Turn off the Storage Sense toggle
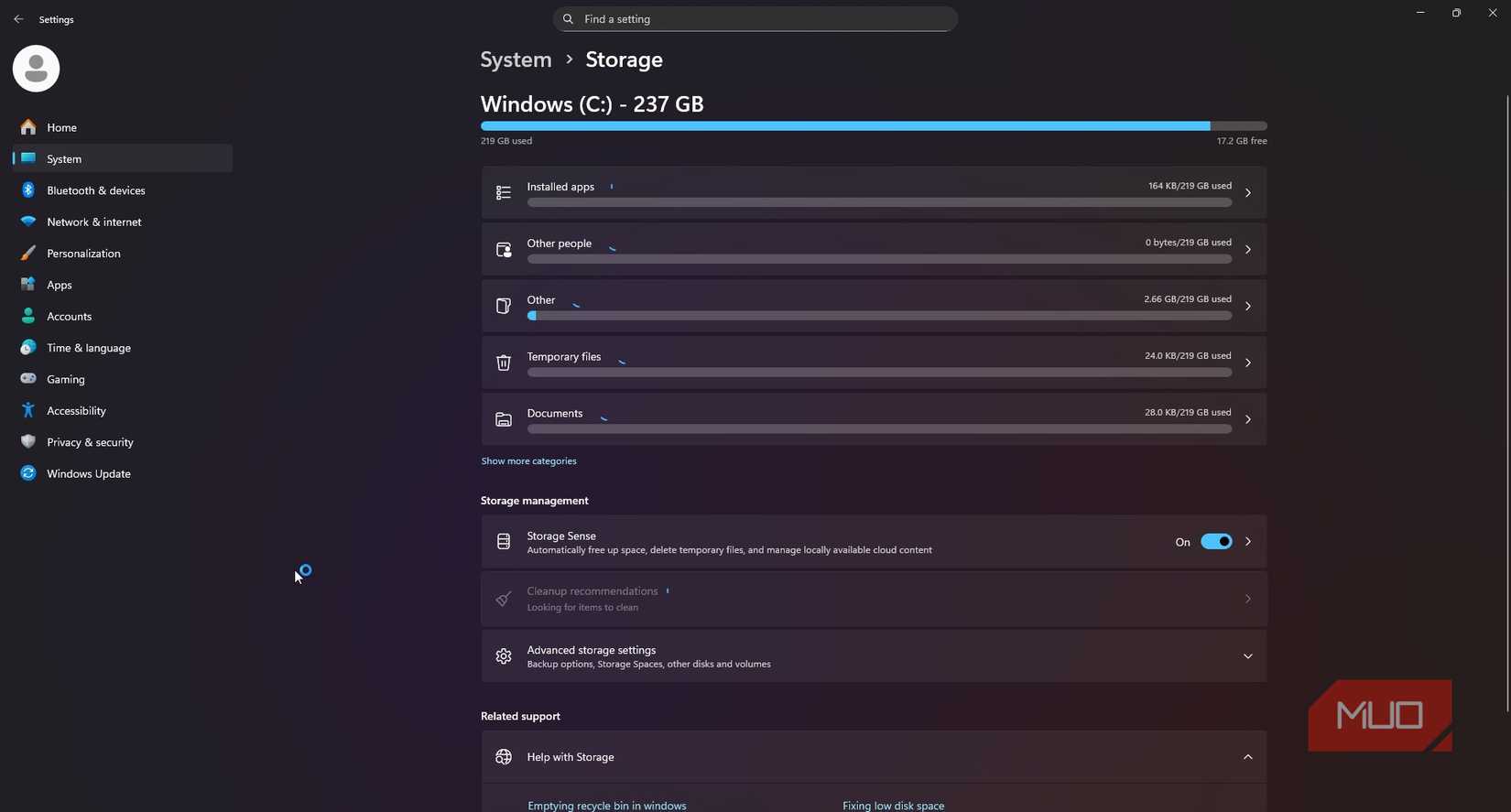 click(1216, 542)
